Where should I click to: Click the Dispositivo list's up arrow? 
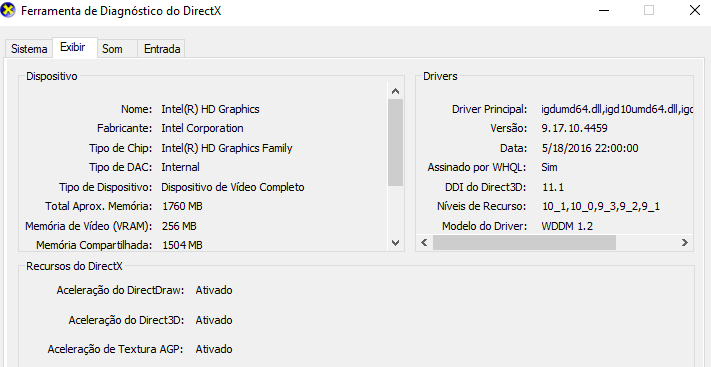coord(395,92)
